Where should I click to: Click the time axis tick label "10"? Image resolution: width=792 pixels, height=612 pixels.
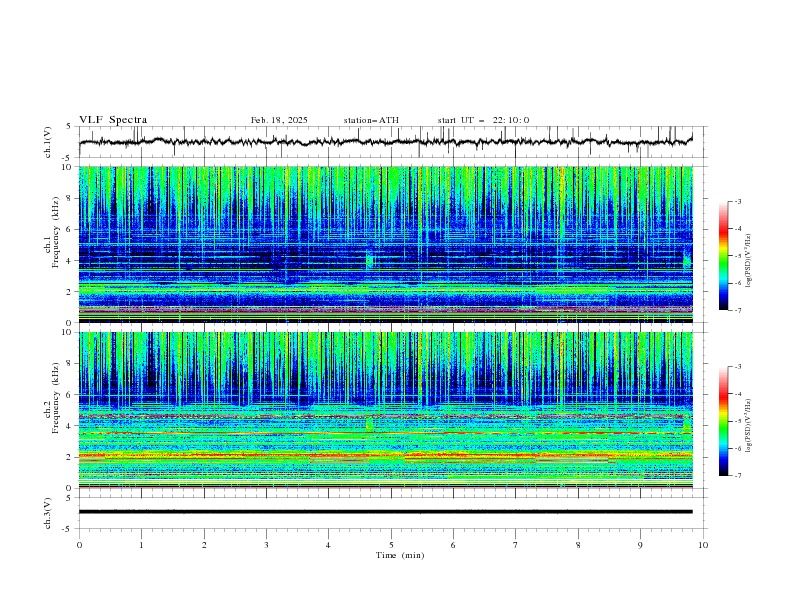tap(703, 545)
